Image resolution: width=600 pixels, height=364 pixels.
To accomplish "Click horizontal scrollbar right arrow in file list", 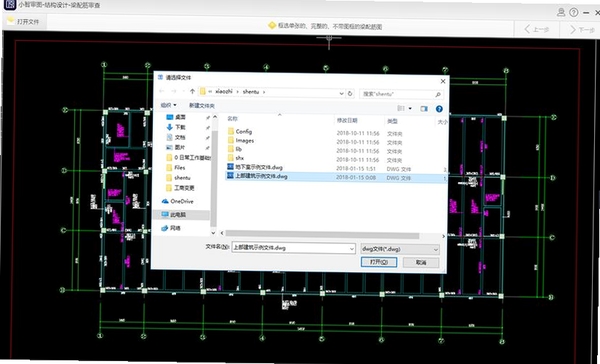I will (x=443, y=237).
